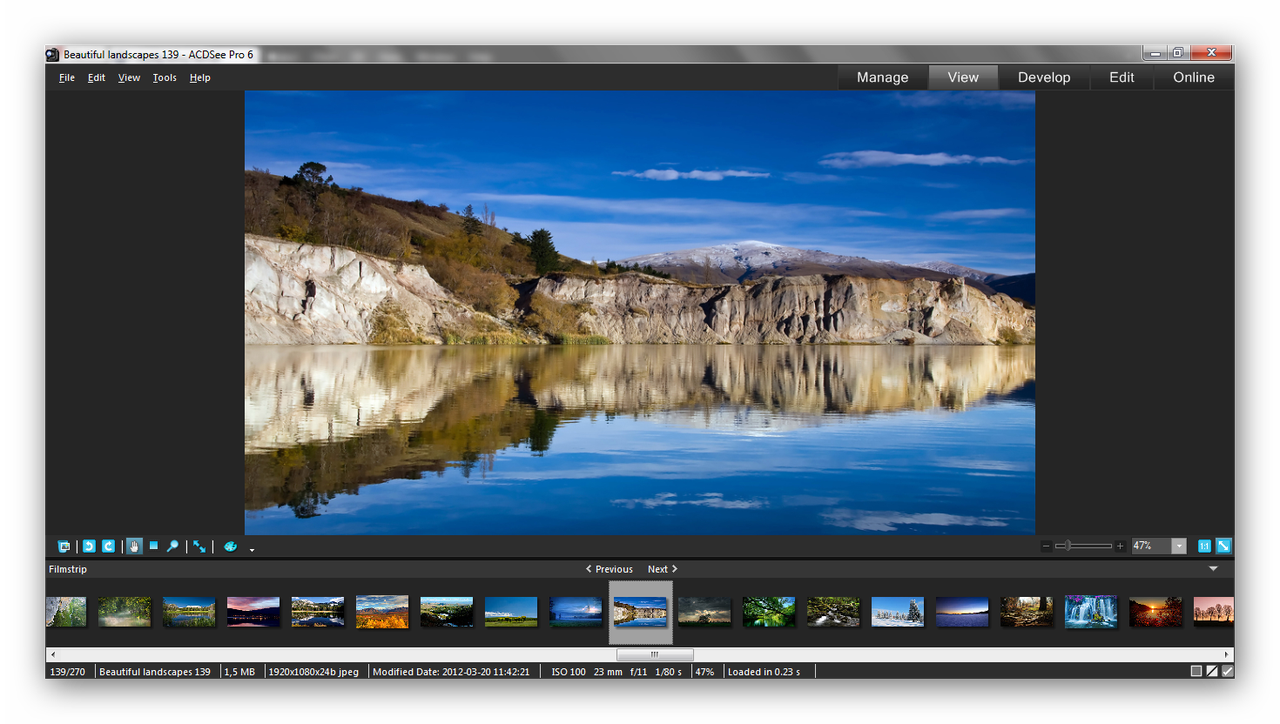
Task: Click the Modified Date status entry
Action: (451, 672)
